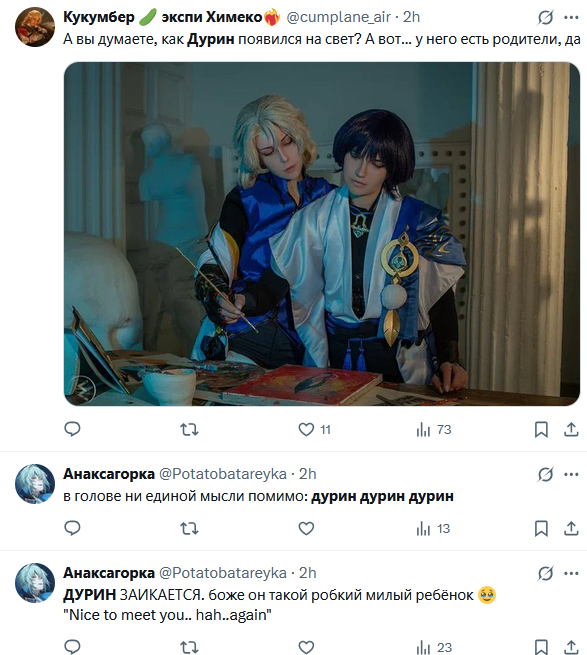This screenshot has height=655, width=587.
Task: Enlarge the cosplay painting photo
Action: pyautogui.click(x=322, y=234)
